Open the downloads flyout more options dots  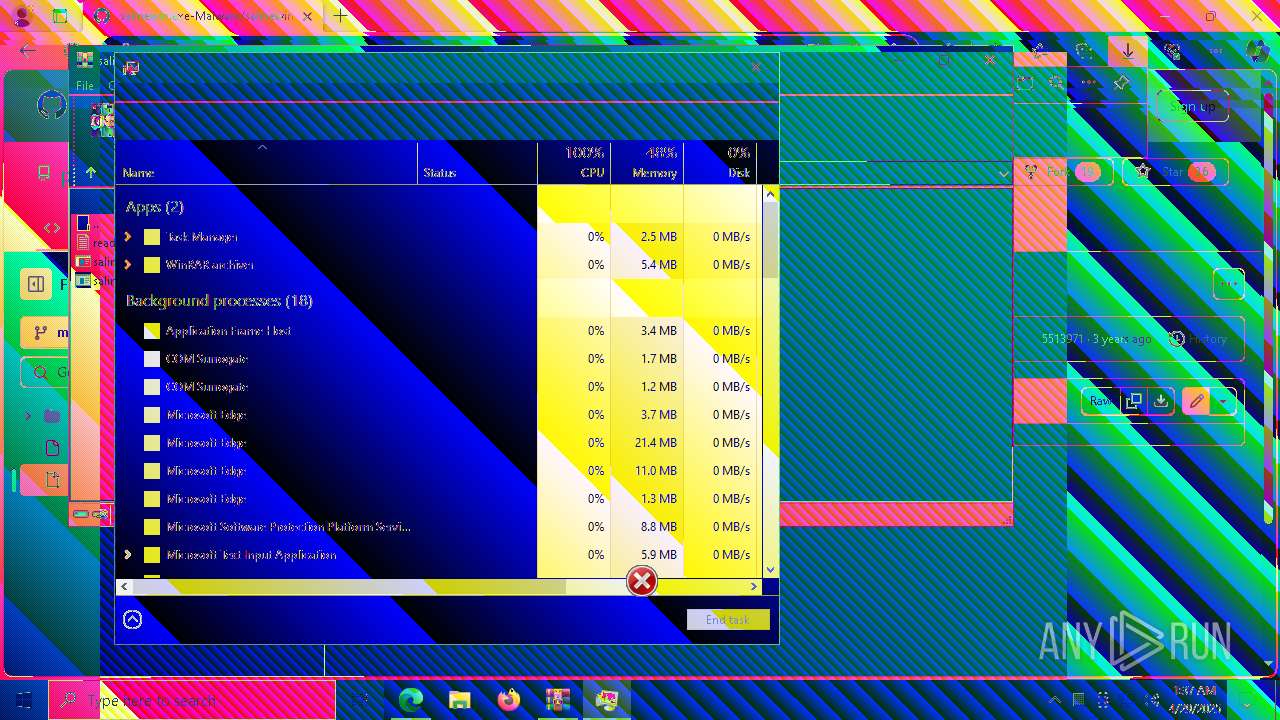click(1089, 83)
